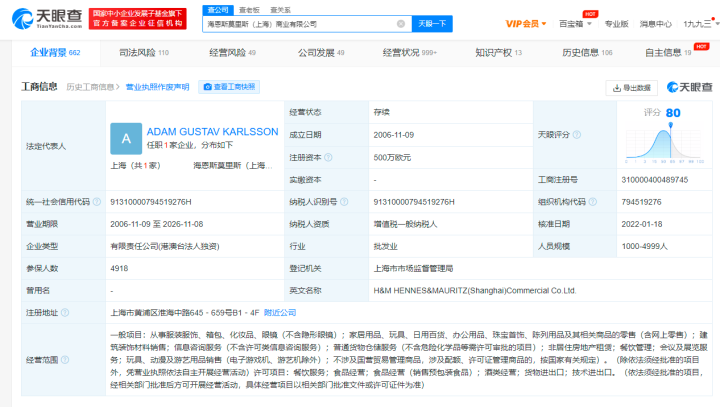This screenshot has height=407, width=720.
Task: Click the 导出数据 export button
Action: (x=632, y=88)
